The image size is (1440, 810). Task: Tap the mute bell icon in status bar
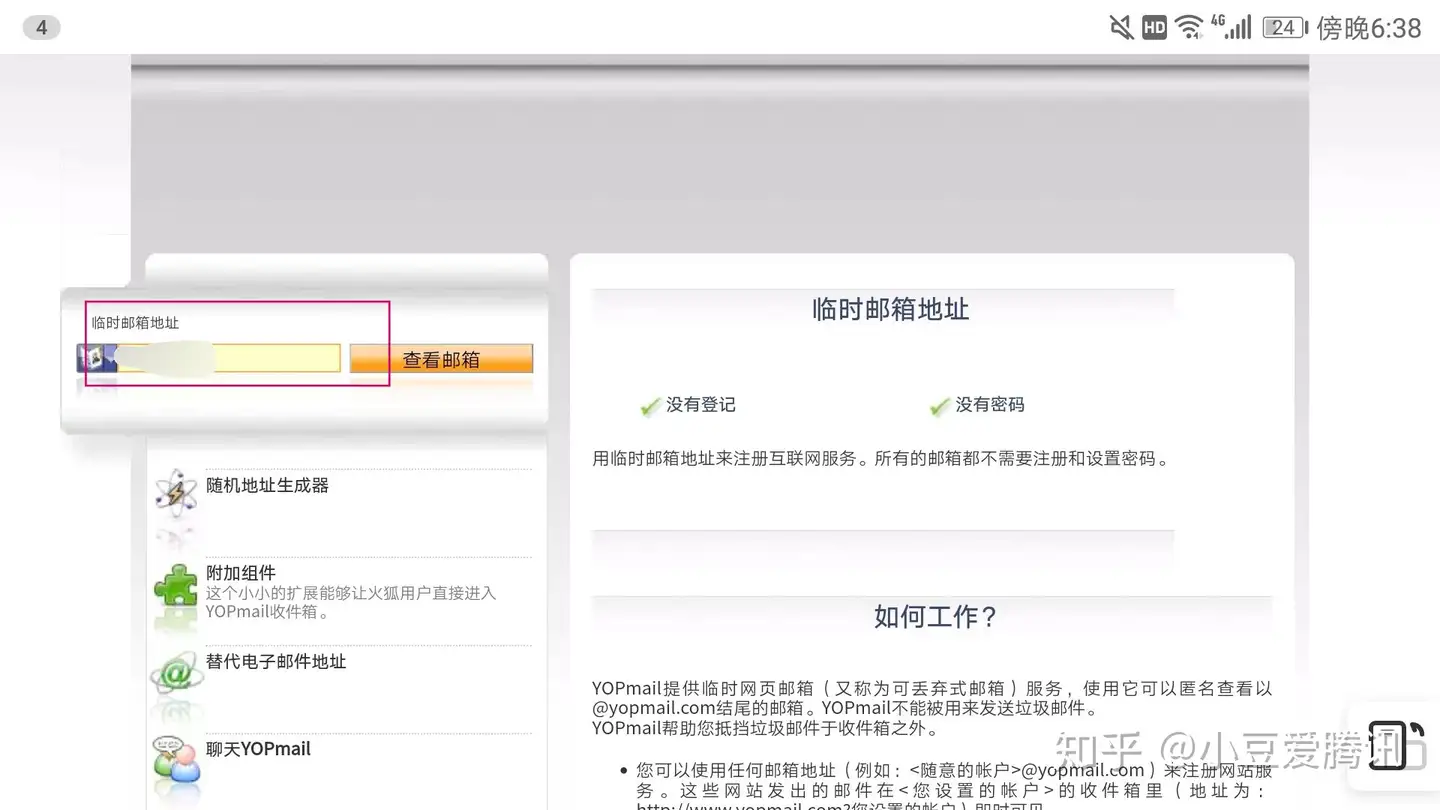[1122, 28]
